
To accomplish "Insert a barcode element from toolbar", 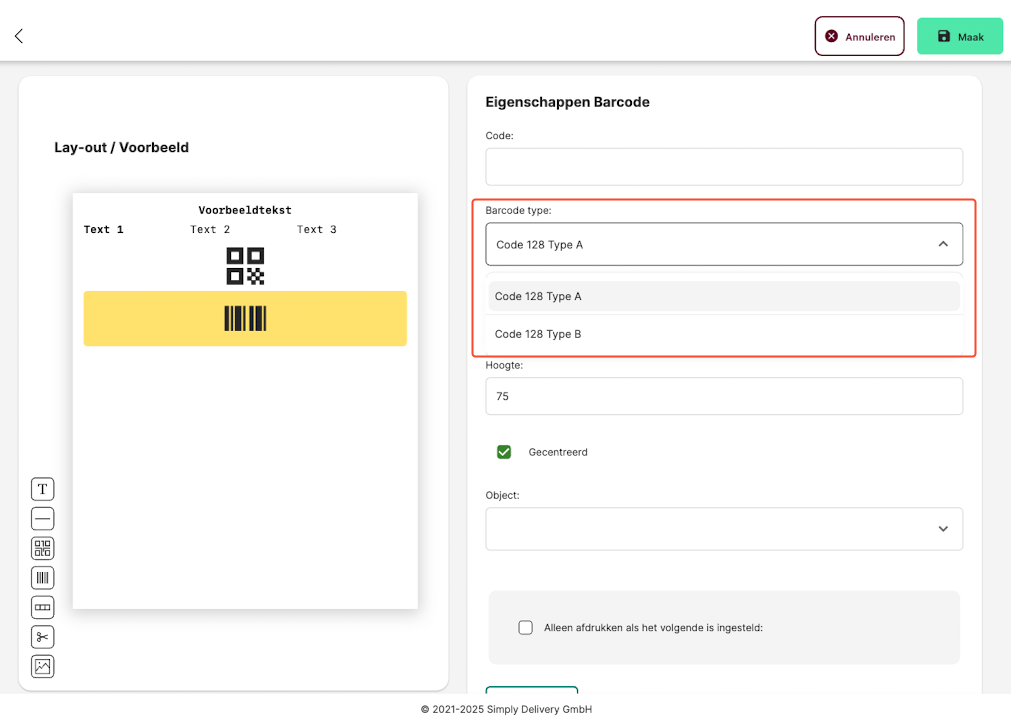I will click(43, 578).
